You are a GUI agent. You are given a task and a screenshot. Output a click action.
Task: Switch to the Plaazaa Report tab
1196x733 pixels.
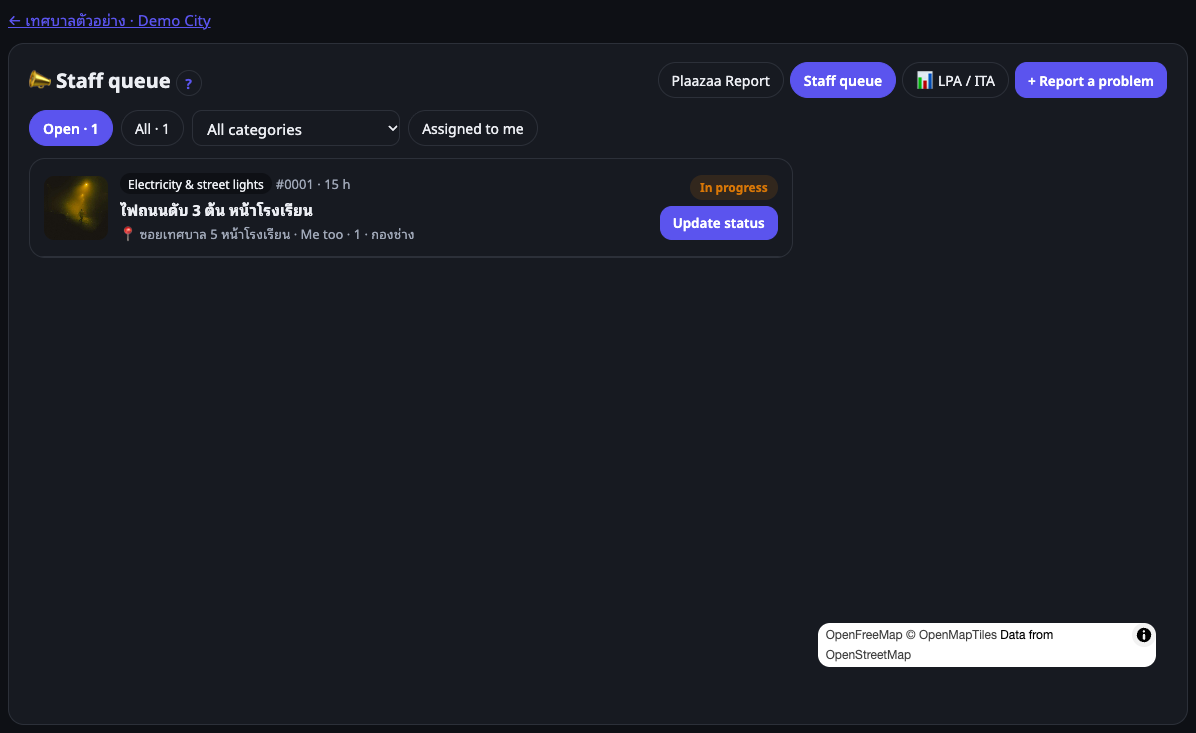721,80
